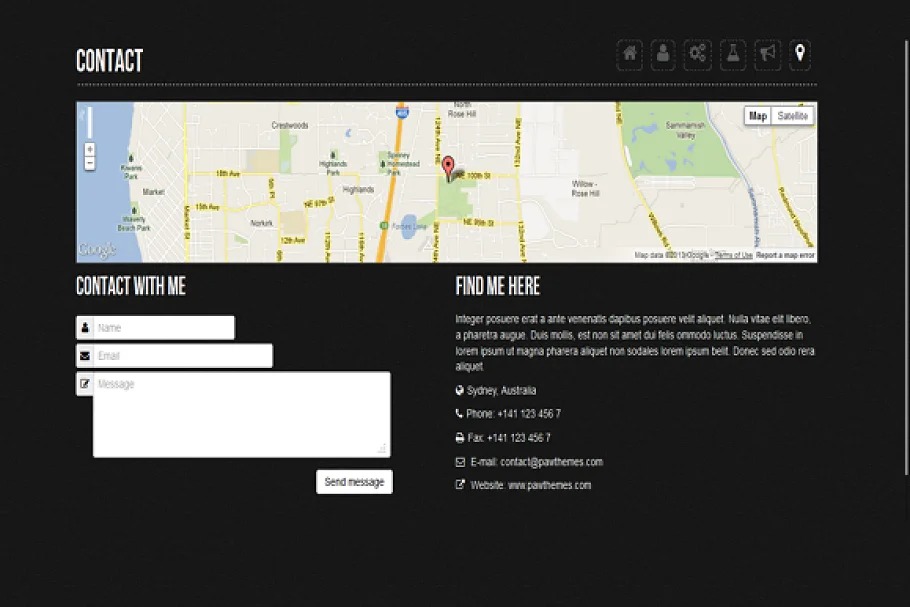Click Report a map error link
910x607 pixels.
(785, 256)
